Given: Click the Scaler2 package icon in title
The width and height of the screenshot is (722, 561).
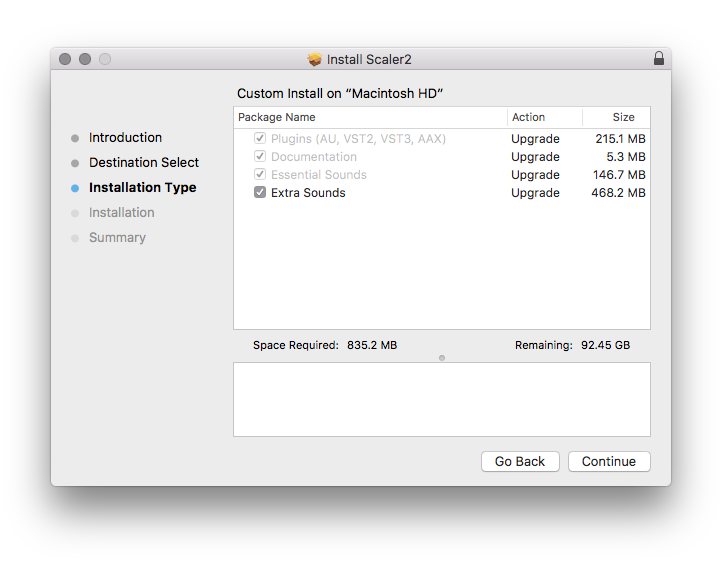Looking at the screenshot, I should (x=315, y=59).
